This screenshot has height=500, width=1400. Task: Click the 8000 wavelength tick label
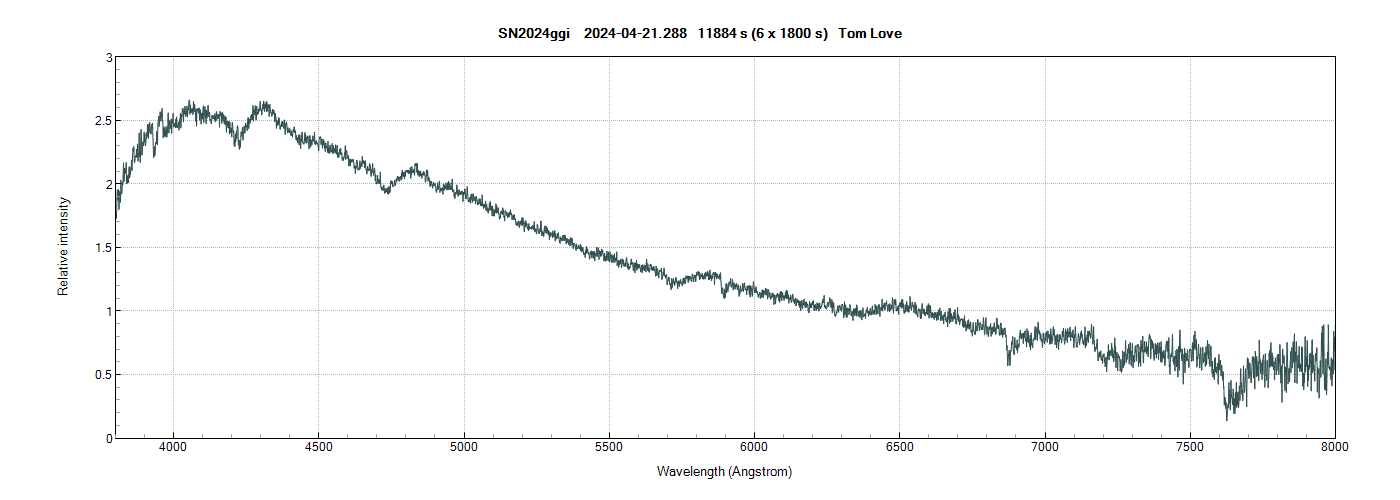click(1334, 449)
